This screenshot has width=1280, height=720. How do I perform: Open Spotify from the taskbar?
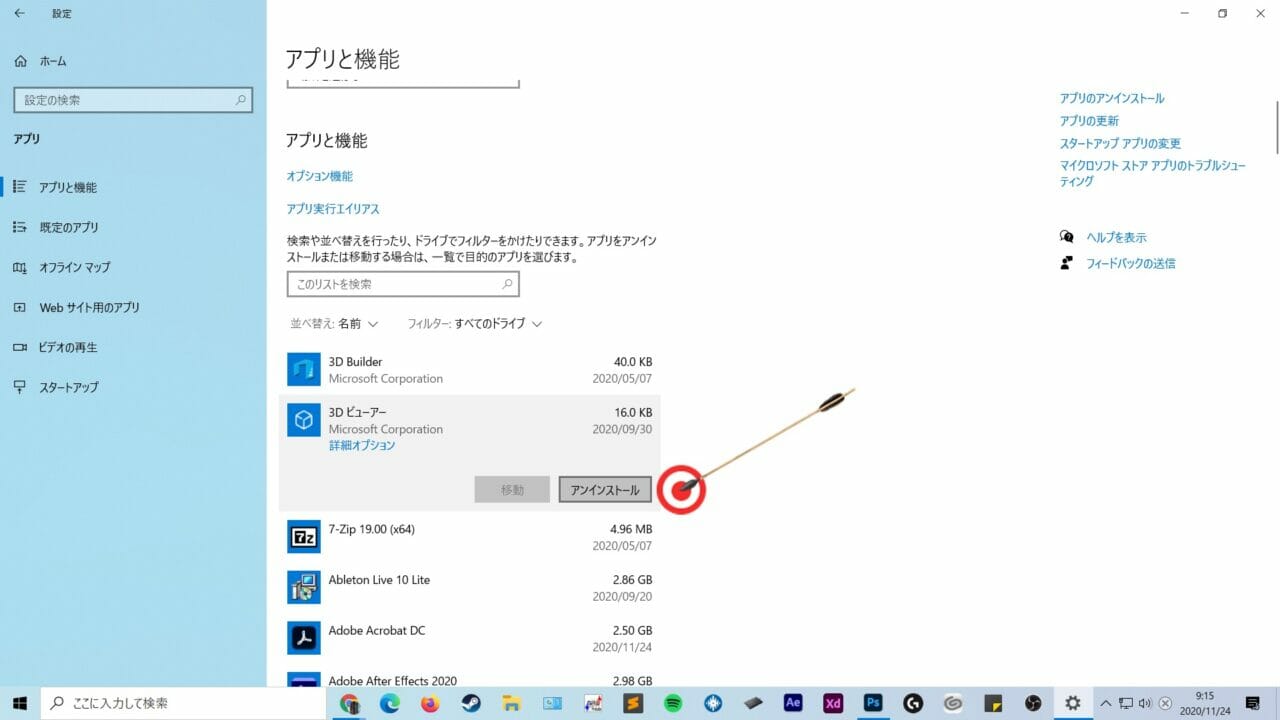pyautogui.click(x=673, y=703)
